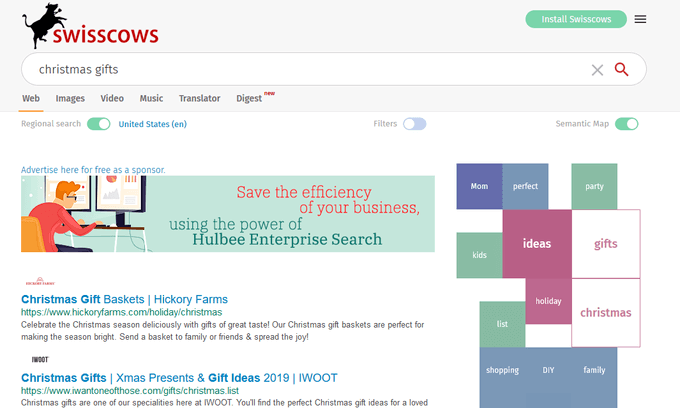
Task: Click the IWOOT result description text
Action: coord(224,403)
